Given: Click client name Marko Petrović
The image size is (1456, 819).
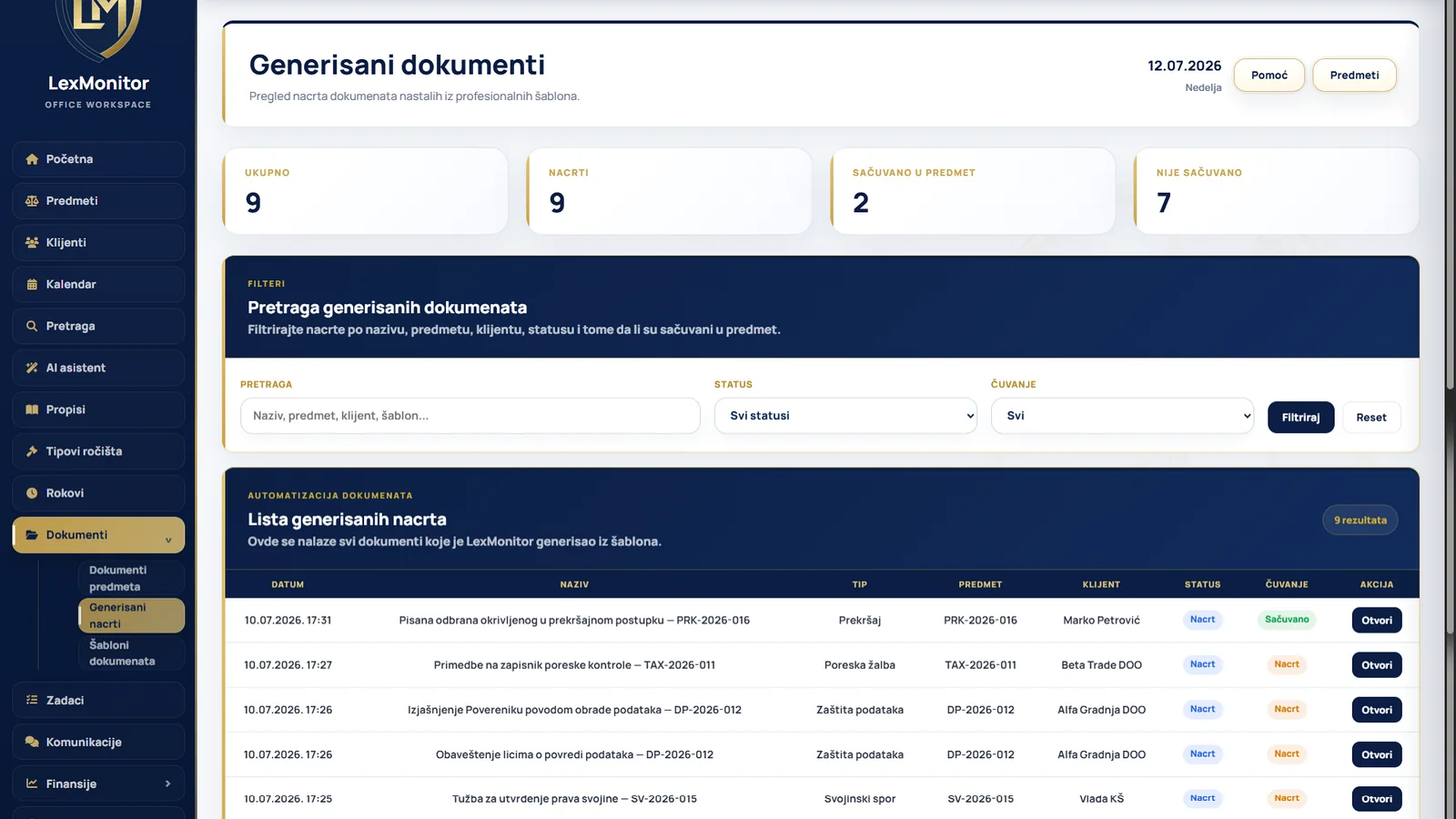Looking at the screenshot, I should click(x=1101, y=621).
